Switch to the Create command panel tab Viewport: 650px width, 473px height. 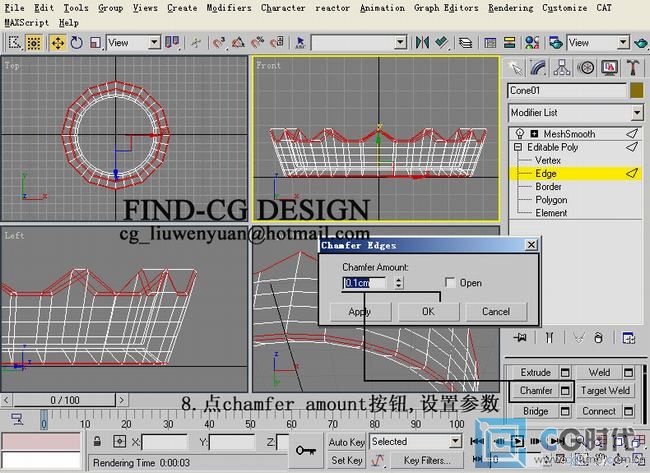coord(516,68)
